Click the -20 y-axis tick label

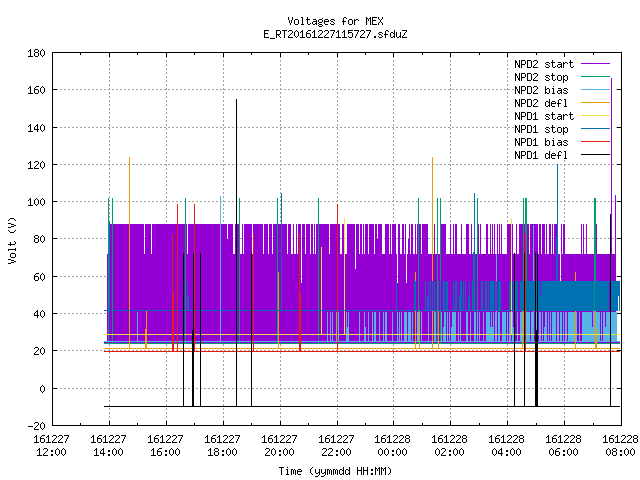pos(36,426)
